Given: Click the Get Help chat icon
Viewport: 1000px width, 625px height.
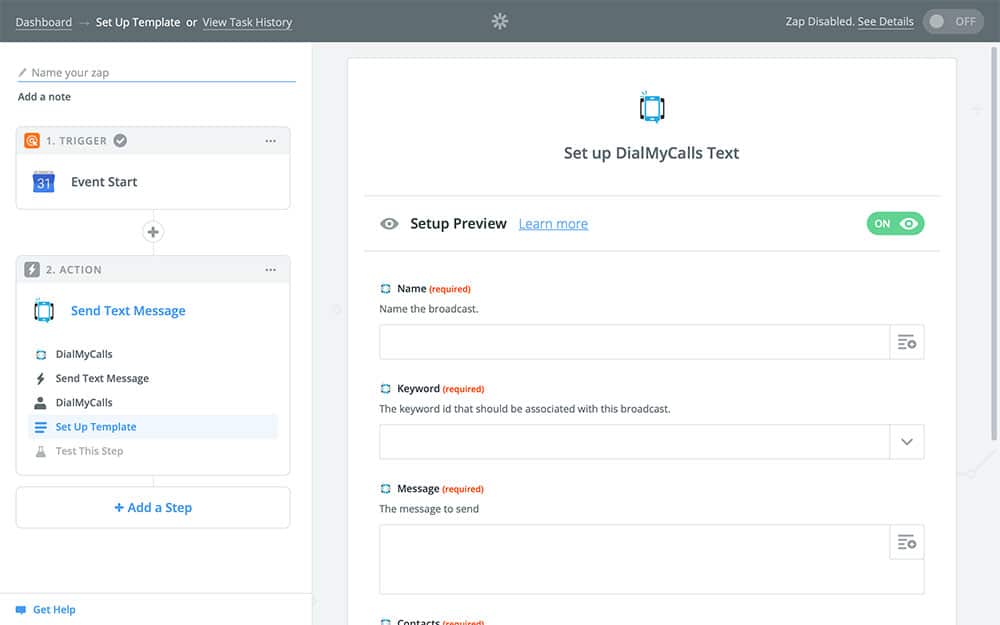Looking at the screenshot, I should [21, 610].
